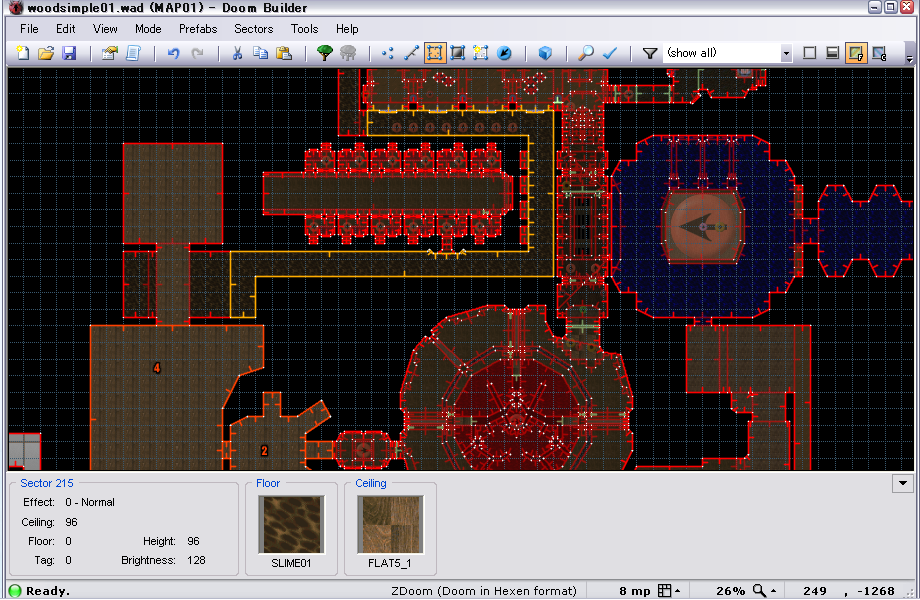This screenshot has width=920, height=600.
Task: Open the zoom level dropdown in the status bar
Action: click(765, 591)
